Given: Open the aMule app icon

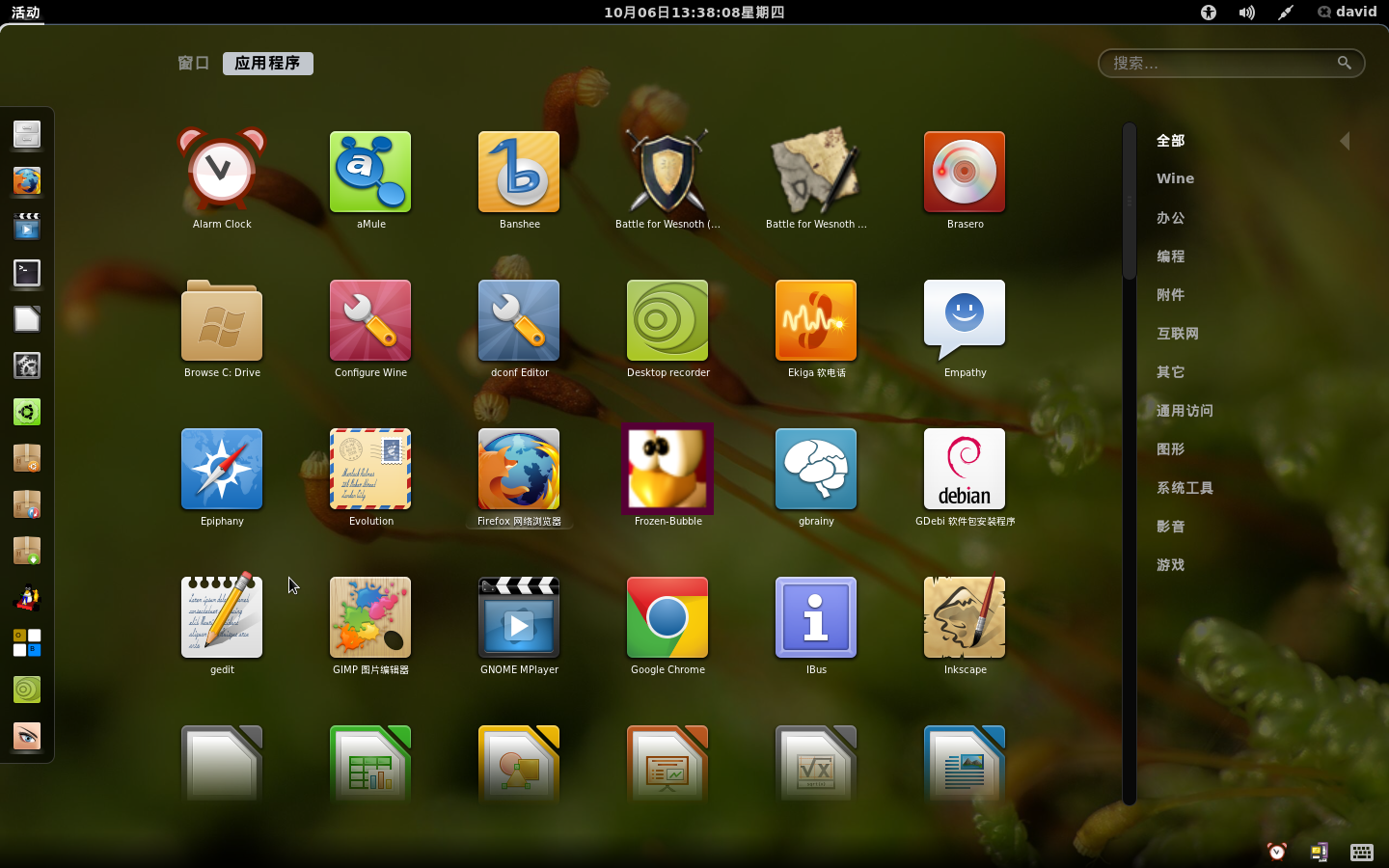Looking at the screenshot, I should (x=370, y=172).
